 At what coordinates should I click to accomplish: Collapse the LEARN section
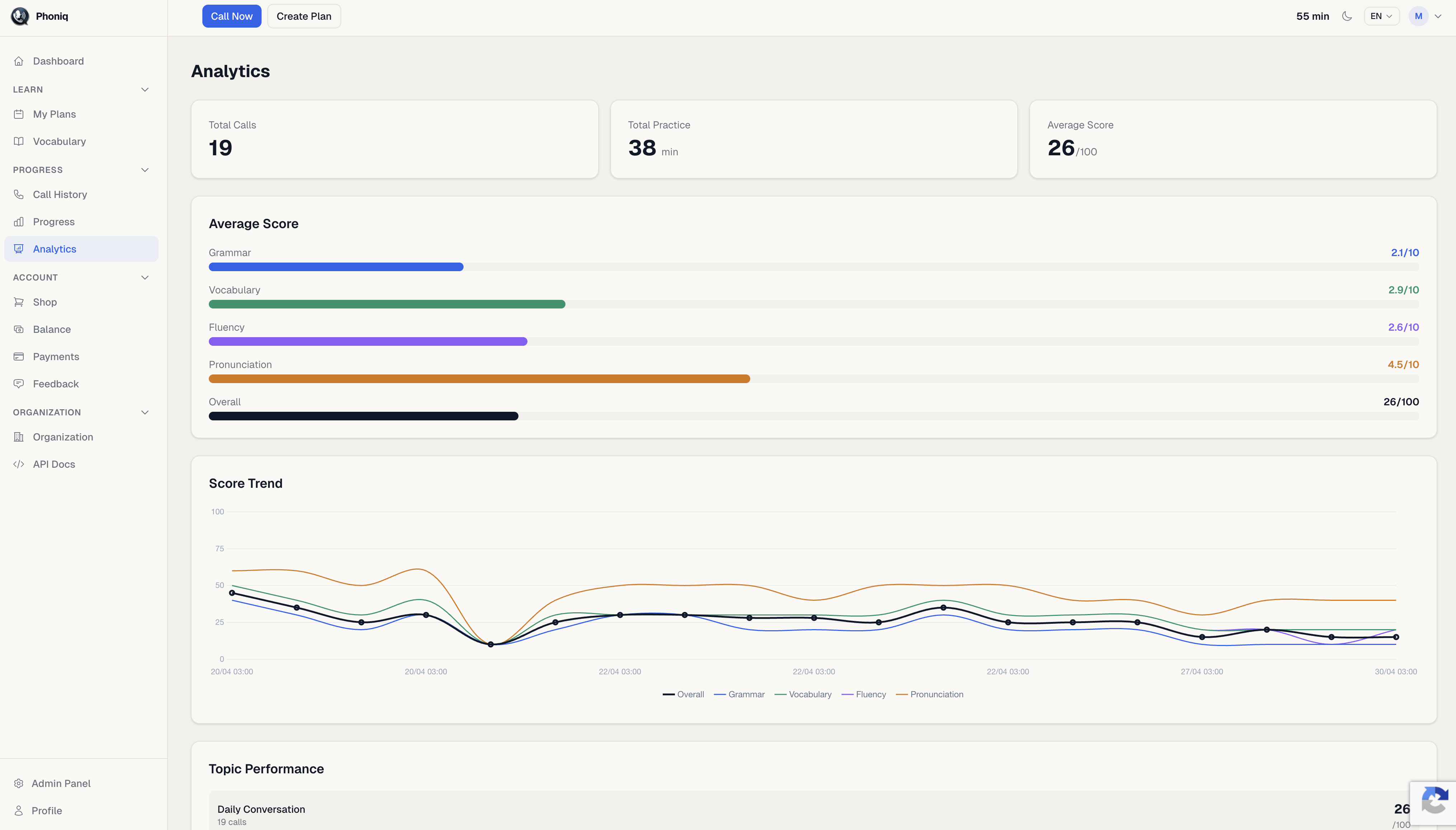pyautogui.click(x=145, y=90)
